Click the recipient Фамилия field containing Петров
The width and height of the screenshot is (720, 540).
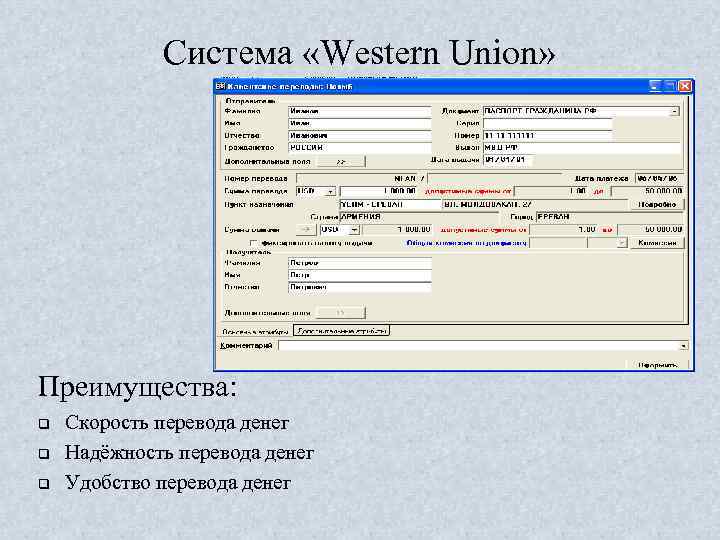(360, 263)
